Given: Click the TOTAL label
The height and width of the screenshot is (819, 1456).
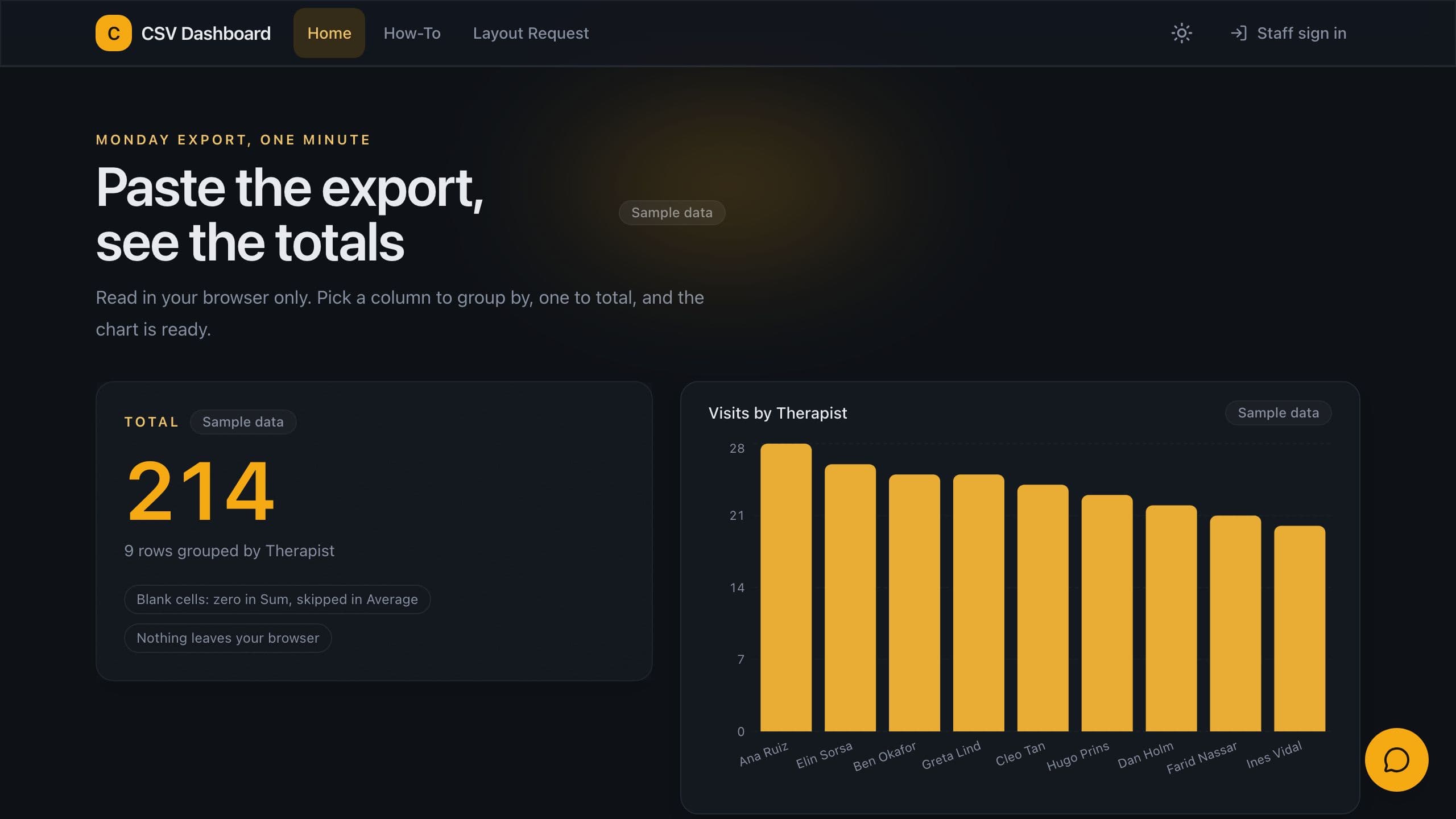Looking at the screenshot, I should [x=151, y=422].
